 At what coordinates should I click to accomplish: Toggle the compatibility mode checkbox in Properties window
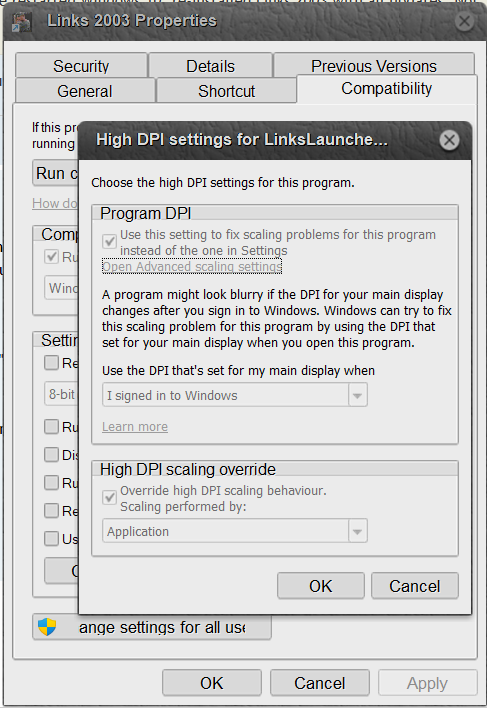coord(51,257)
